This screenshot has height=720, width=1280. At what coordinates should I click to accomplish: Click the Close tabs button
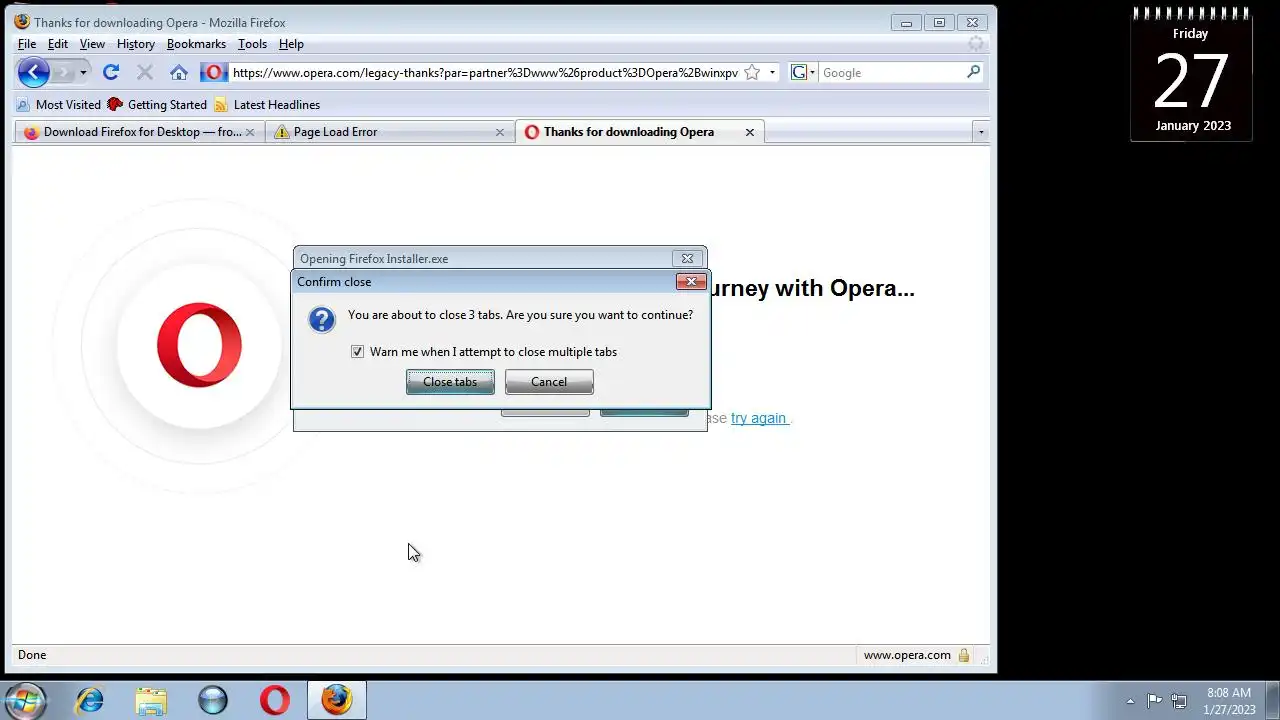point(450,382)
